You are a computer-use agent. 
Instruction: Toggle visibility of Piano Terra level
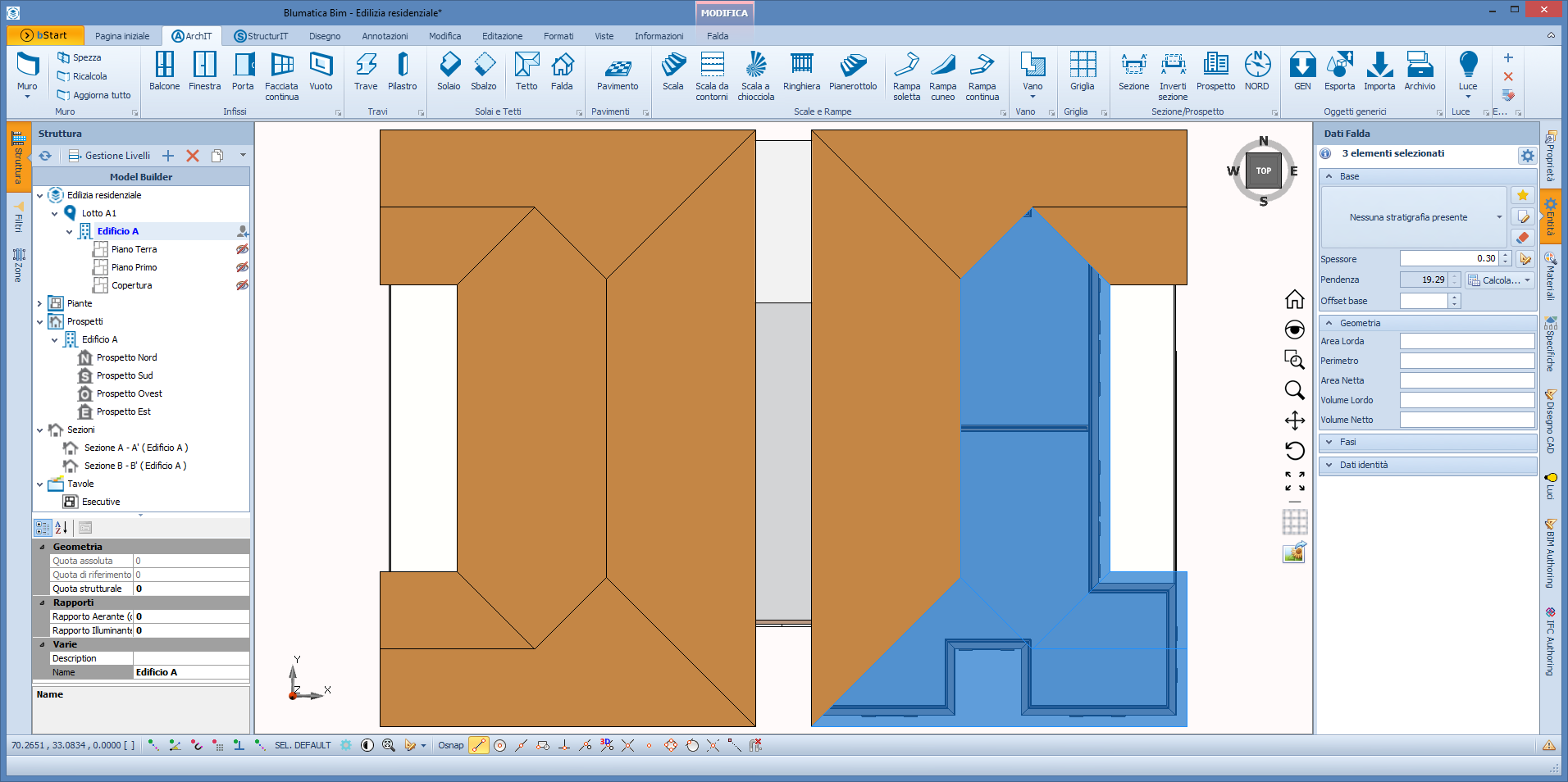(242, 249)
